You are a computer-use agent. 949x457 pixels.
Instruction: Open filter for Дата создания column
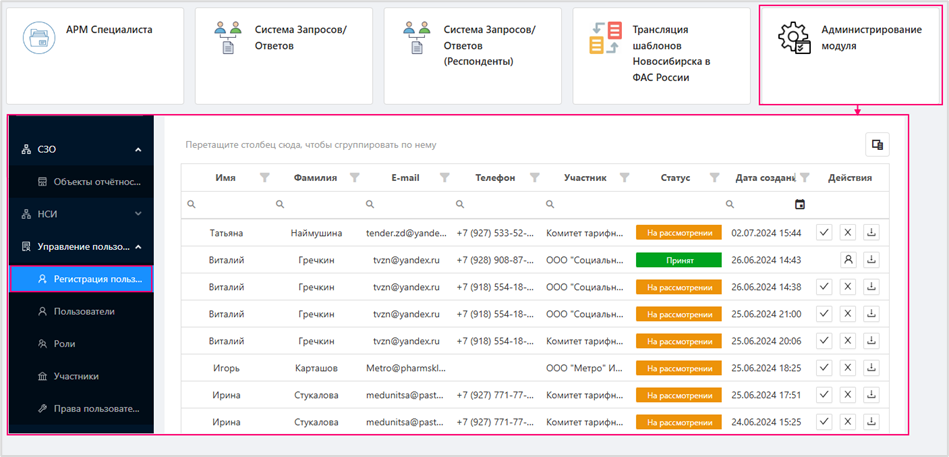click(x=805, y=177)
